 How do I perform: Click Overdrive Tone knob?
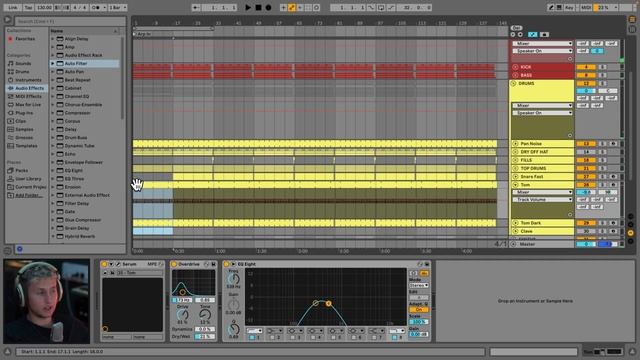point(205,314)
